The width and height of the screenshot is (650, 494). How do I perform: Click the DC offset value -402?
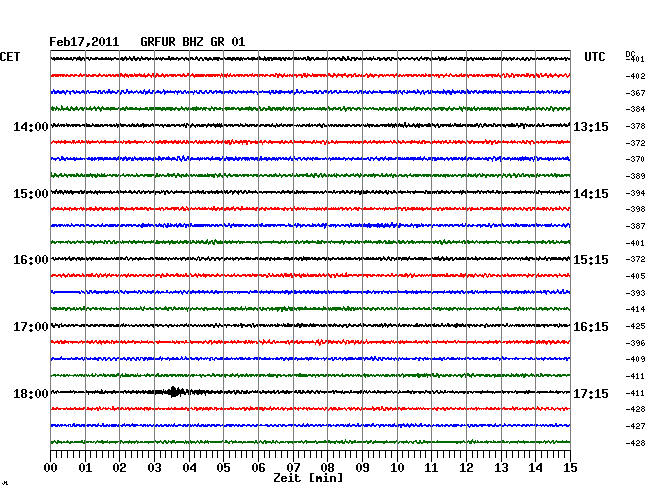(635, 76)
